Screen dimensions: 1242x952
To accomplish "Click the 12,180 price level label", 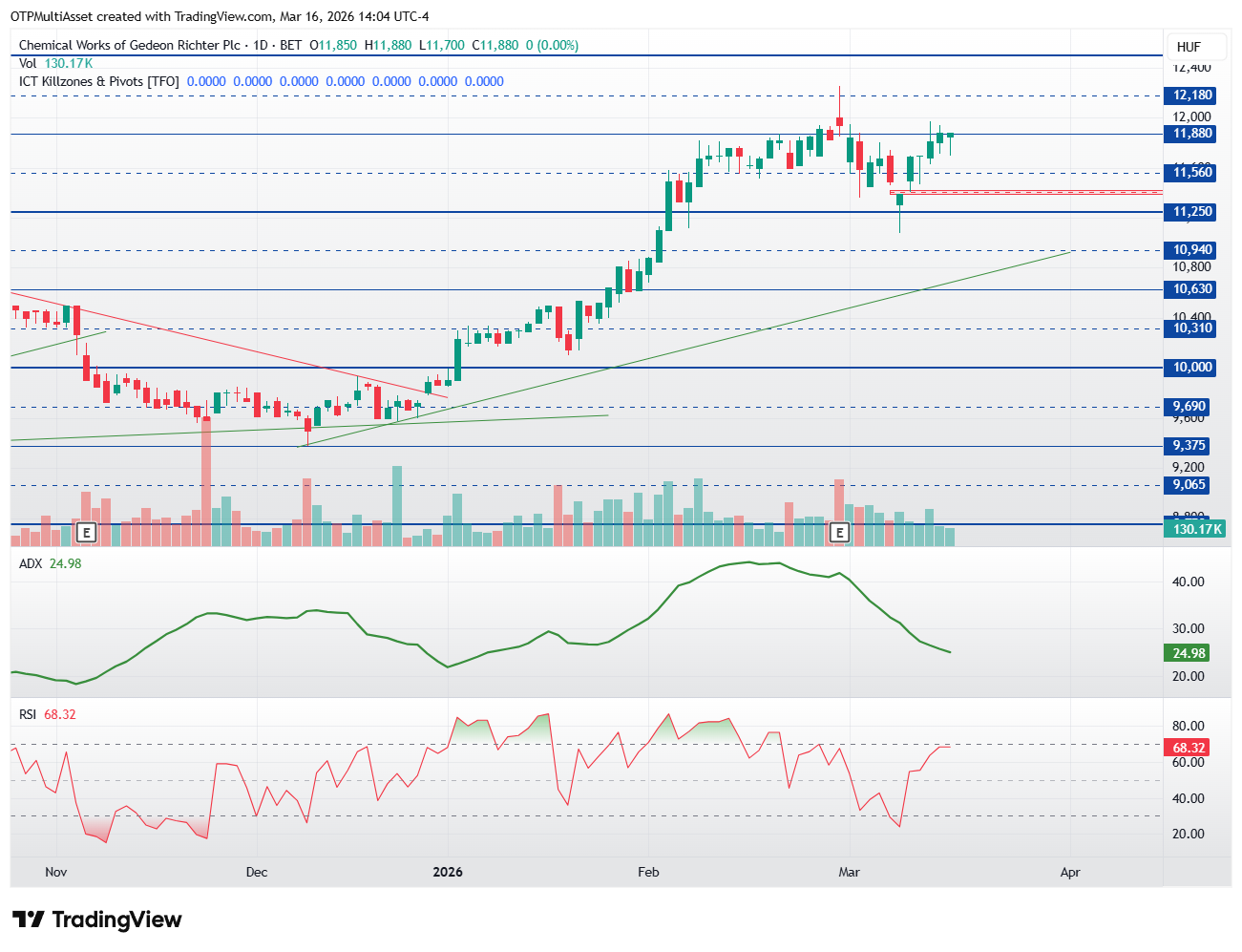I will click(x=1192, y=95).
